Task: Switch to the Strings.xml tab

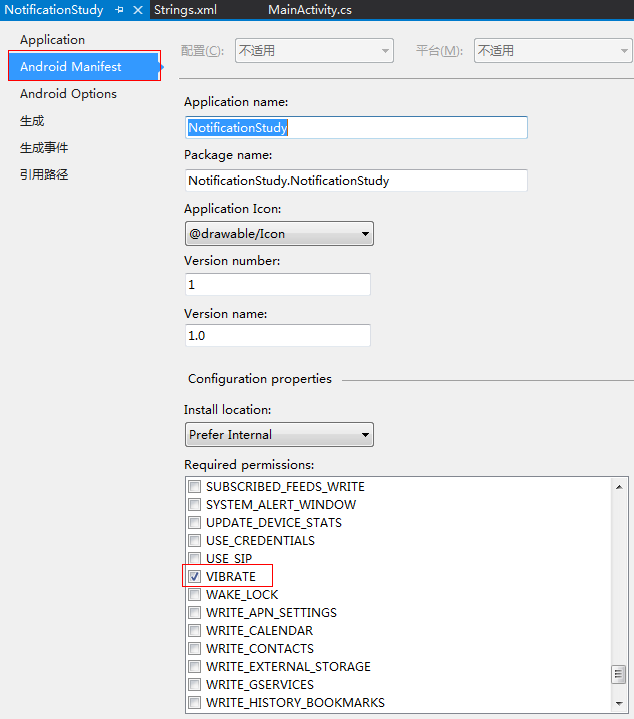Action: click(x=185, y=10)
